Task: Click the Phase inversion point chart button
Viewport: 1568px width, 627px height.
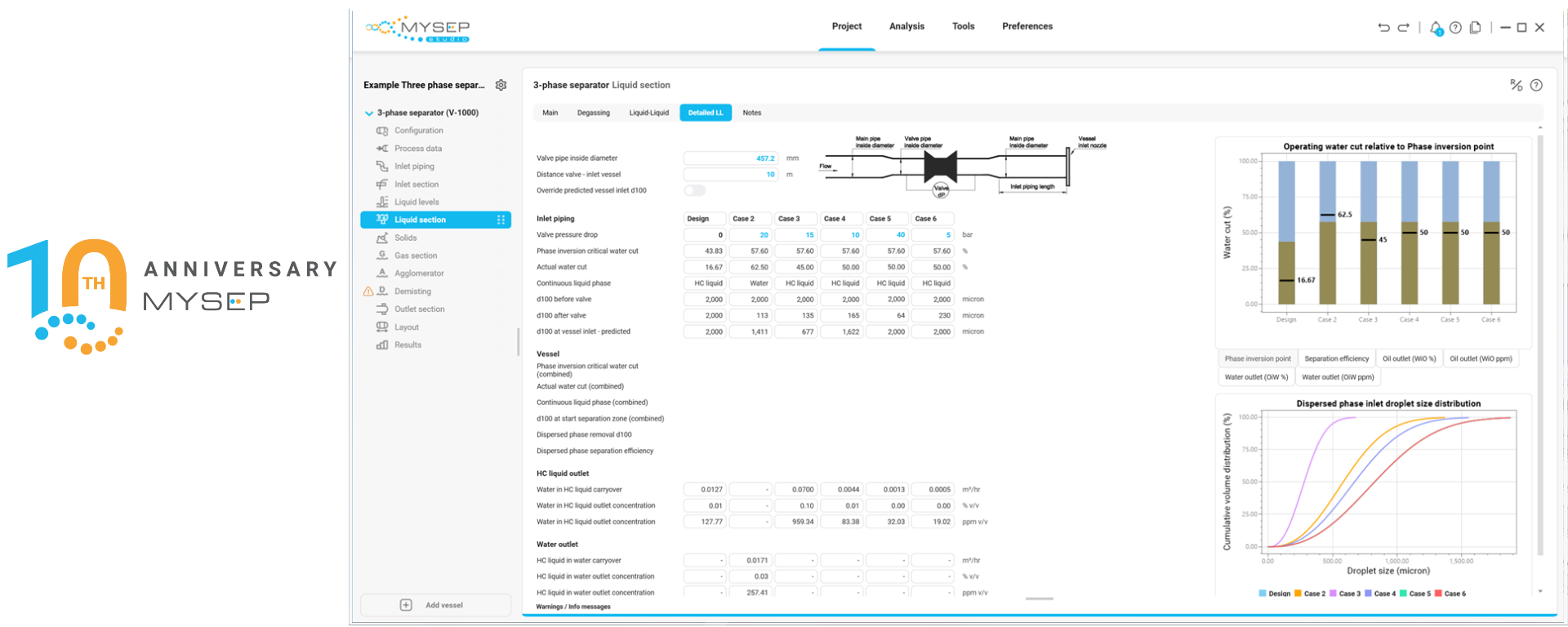Action: (1258, 358)
